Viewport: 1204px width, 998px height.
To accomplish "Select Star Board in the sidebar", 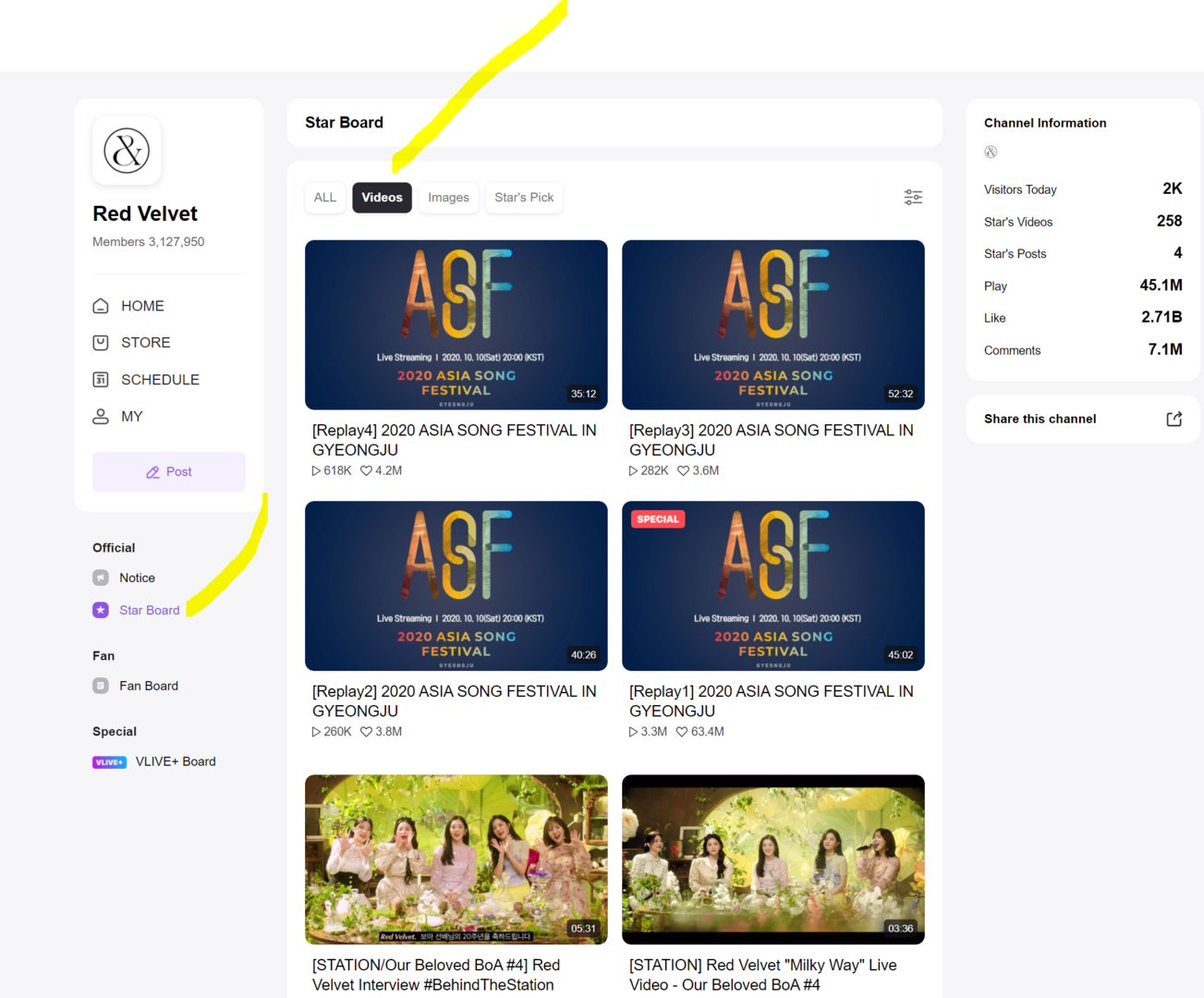I will tap(136, 610).
